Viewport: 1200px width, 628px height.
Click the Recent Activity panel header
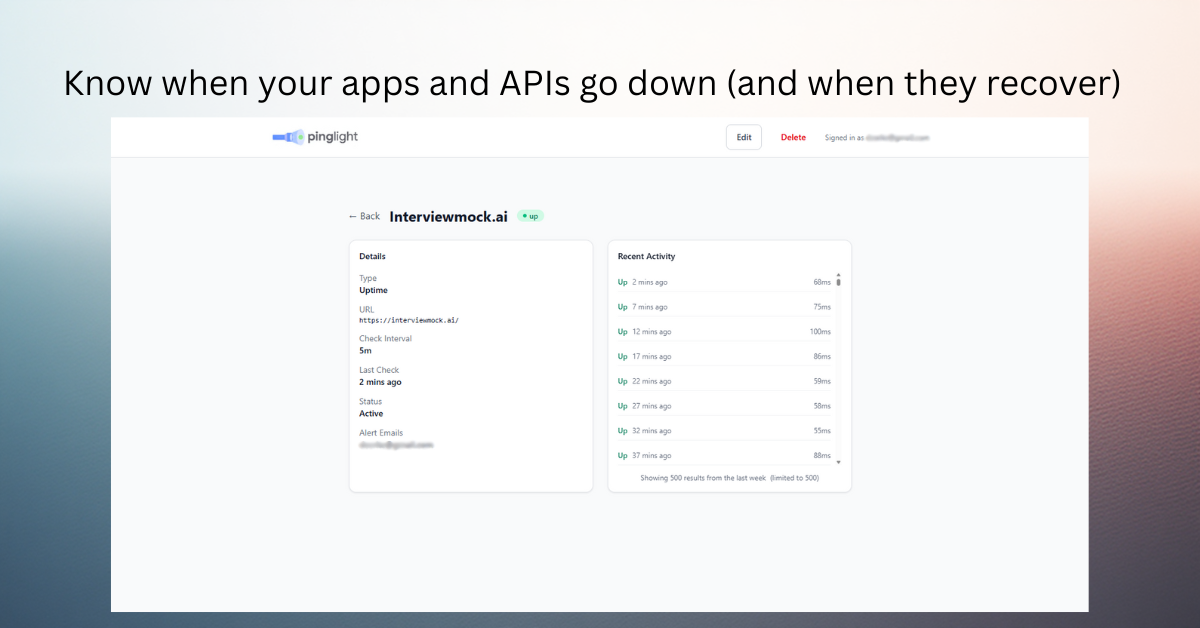[x=645, y=256]
